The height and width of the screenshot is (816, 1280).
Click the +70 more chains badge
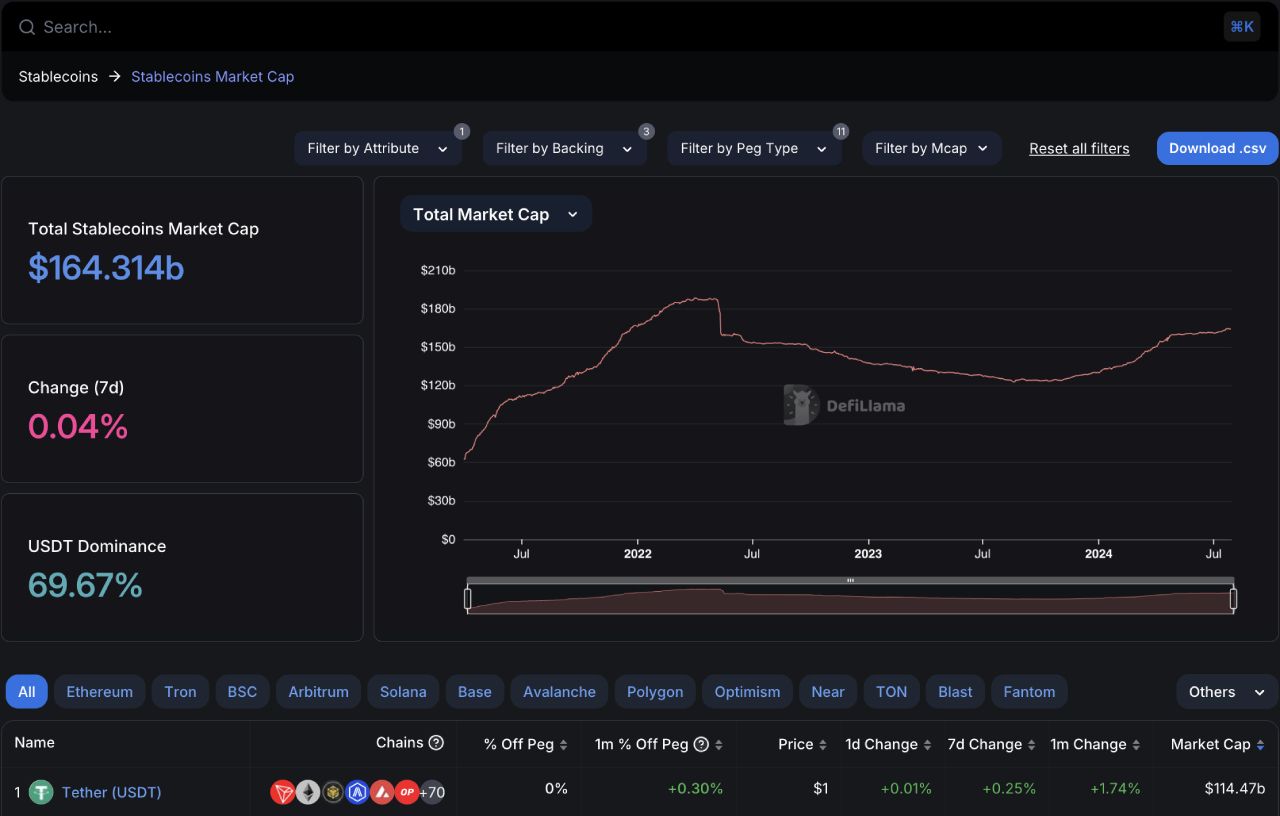pos(432,792)
